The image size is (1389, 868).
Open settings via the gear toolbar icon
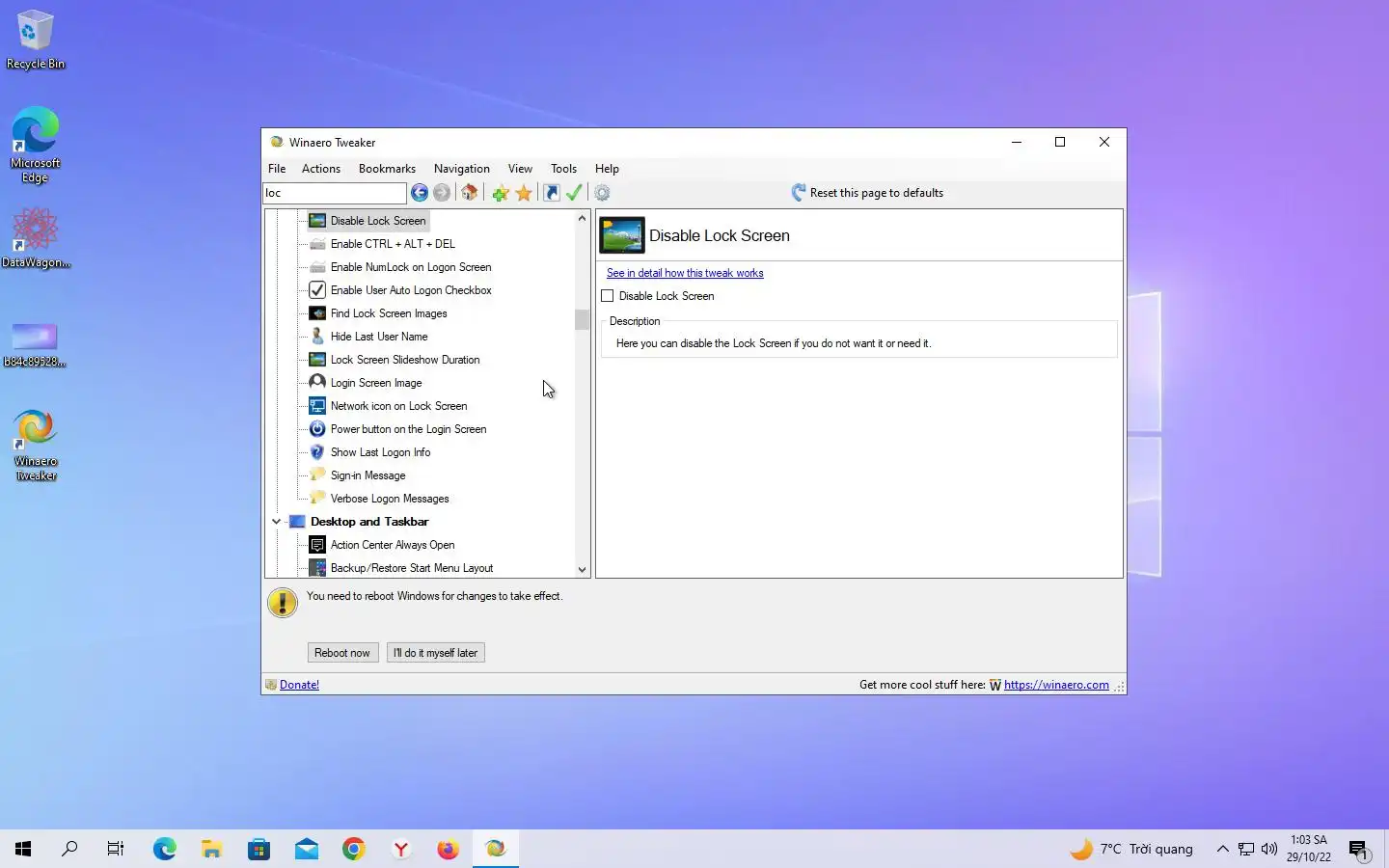point(602,193)
